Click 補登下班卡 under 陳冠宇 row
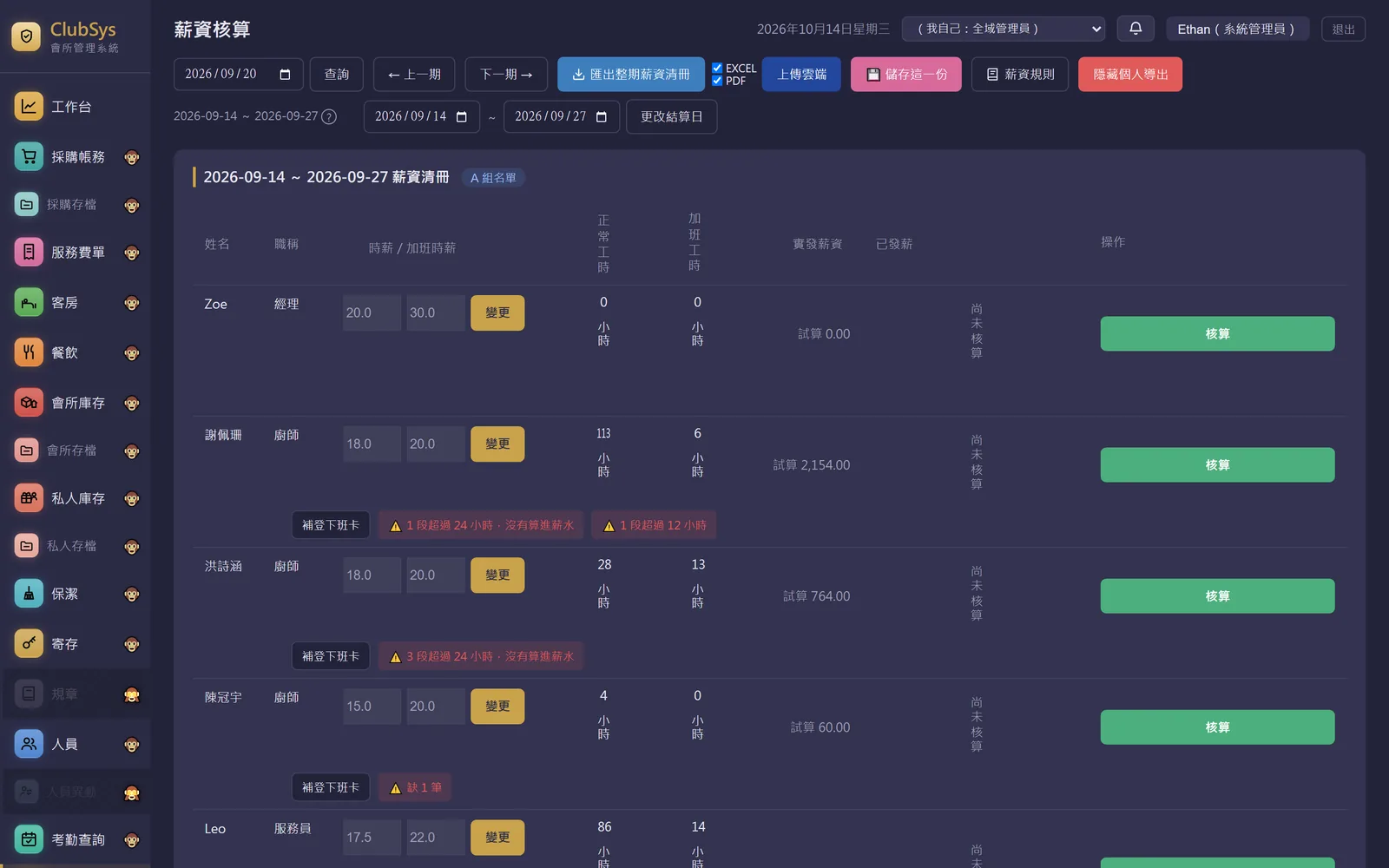This screenshot has width=1389, height=868. [331, 788]
